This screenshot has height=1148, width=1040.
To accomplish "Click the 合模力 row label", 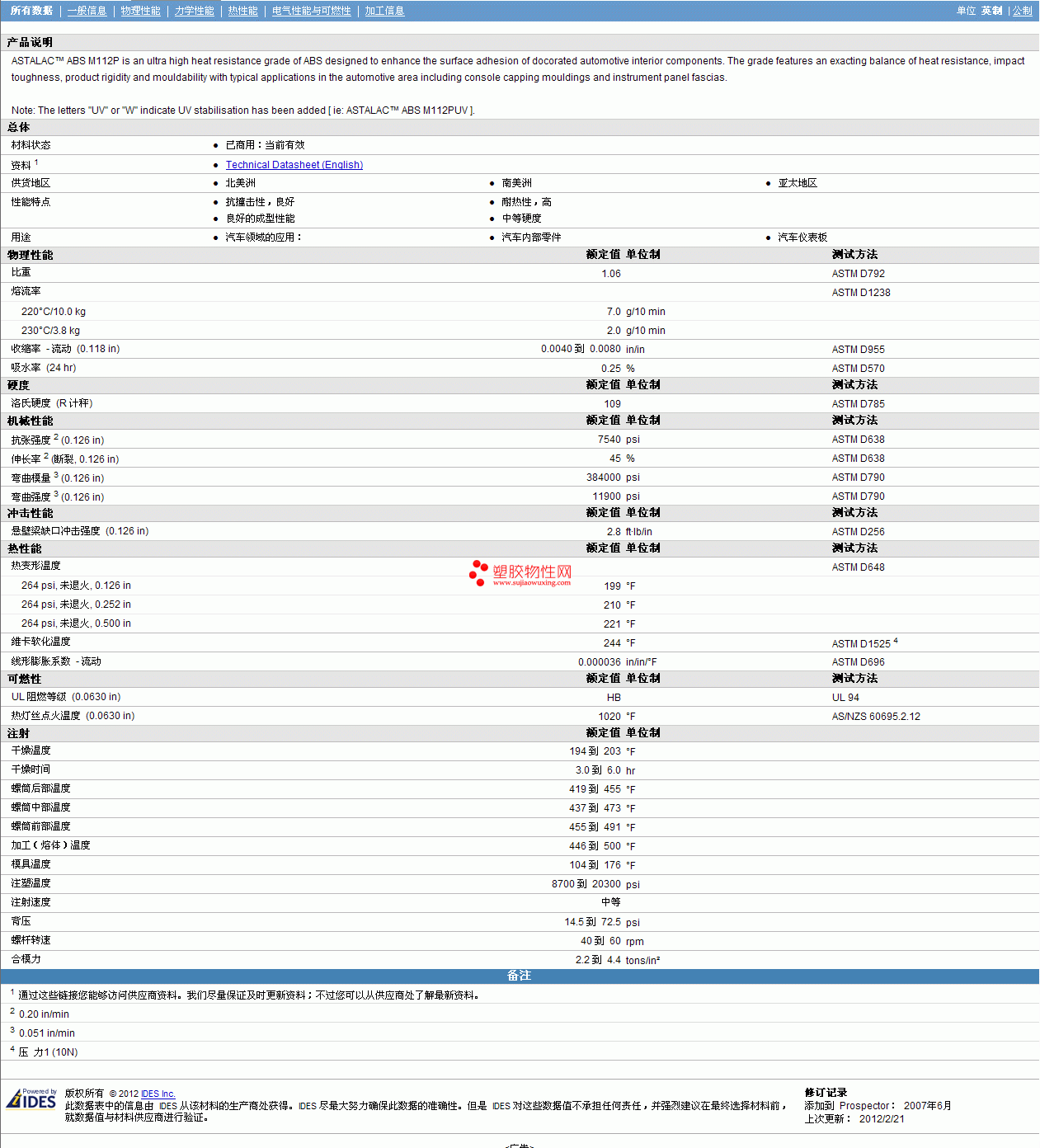I will pyautogui.click(x=26, y=959).
